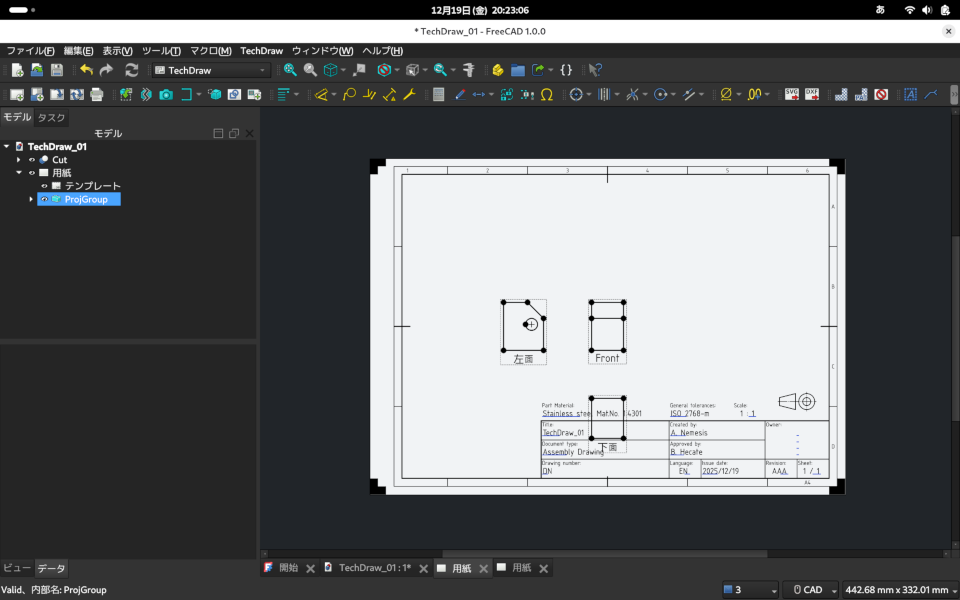Click the camera Active View icon
960x600 pixels.
(166, 95)
